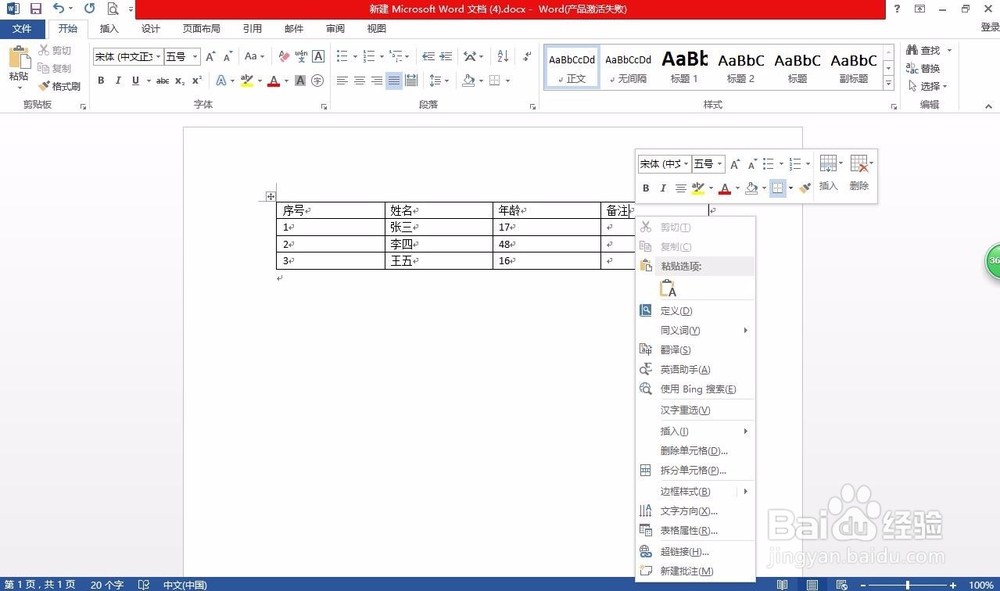Click the Undo arrow in title bar
Viewport: 1000px width, 591px height.
[x=59, y=8]
